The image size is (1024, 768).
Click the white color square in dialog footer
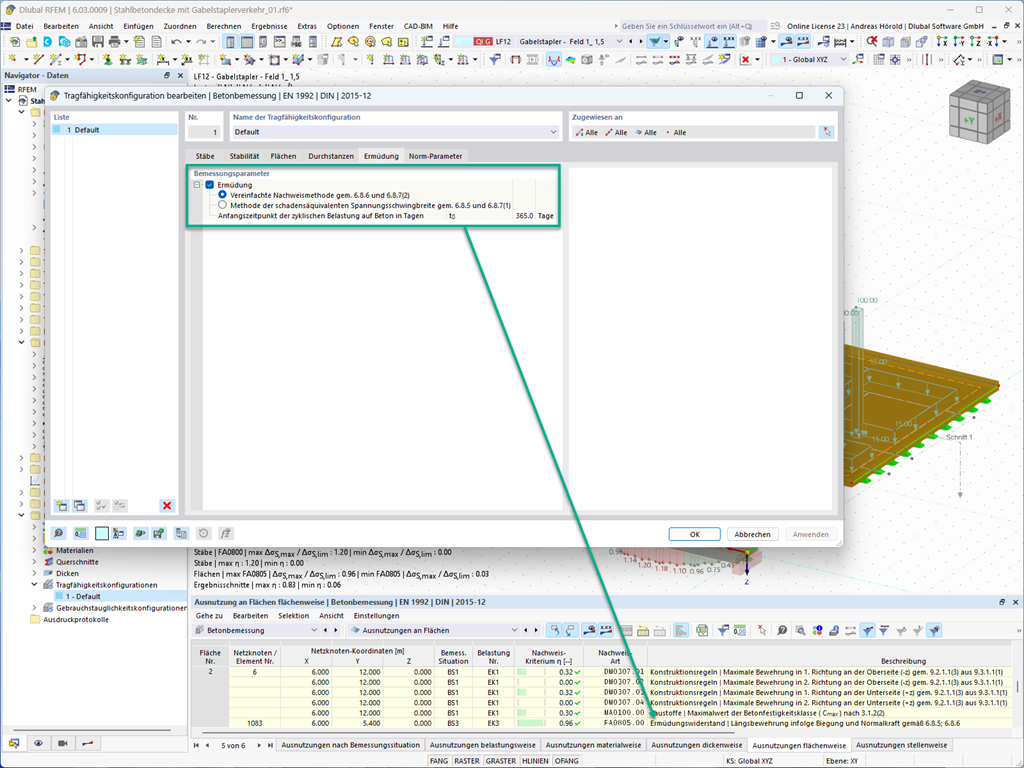(102, 534)
